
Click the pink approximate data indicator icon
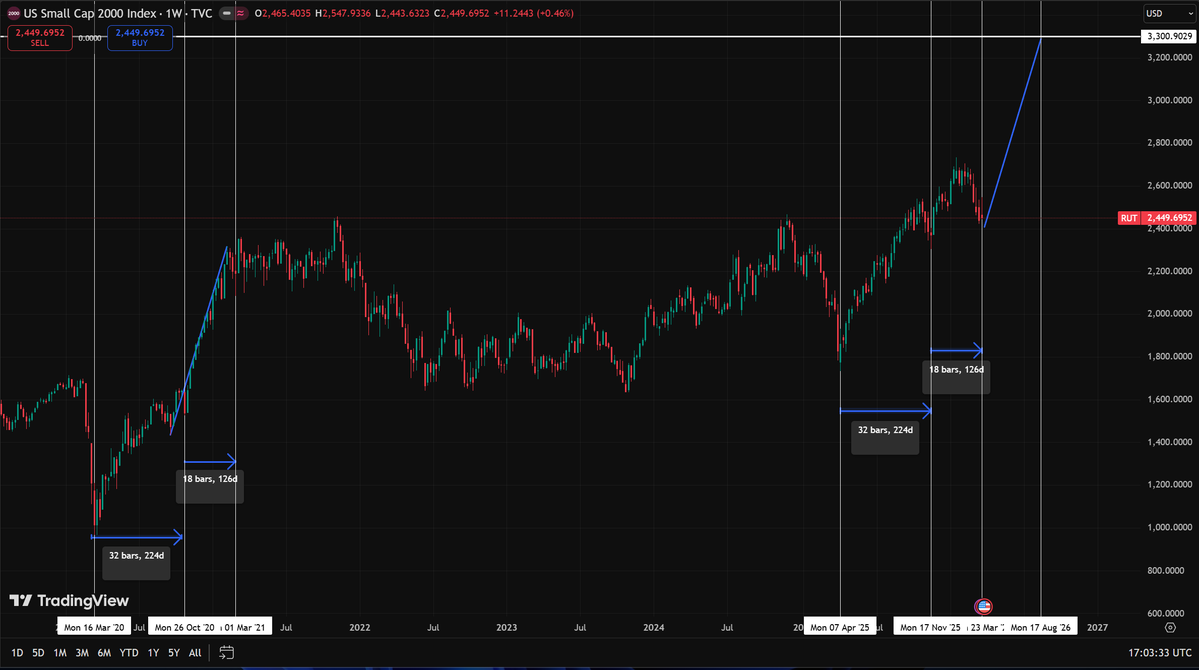[240, 13]
